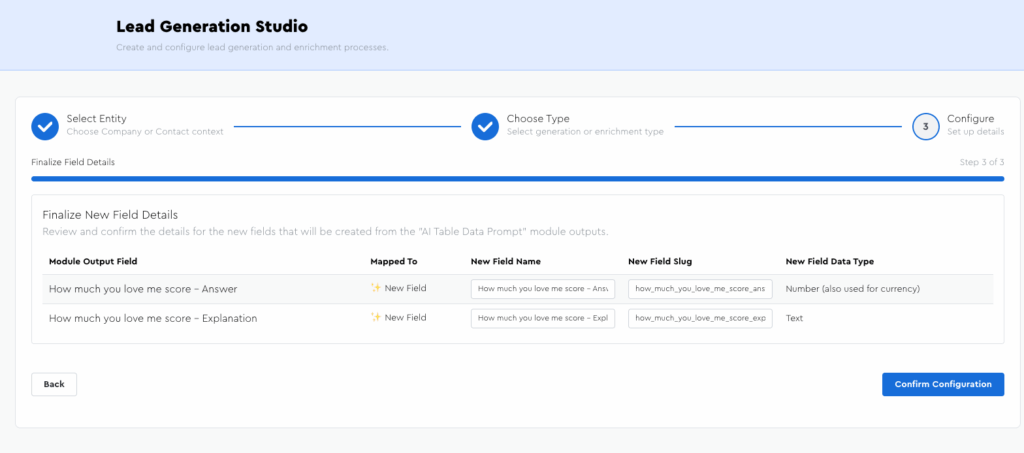Go to the Choose Type step label
Image resolution: width=1024 pixels, height=453 pixels.
pos(538,119)
